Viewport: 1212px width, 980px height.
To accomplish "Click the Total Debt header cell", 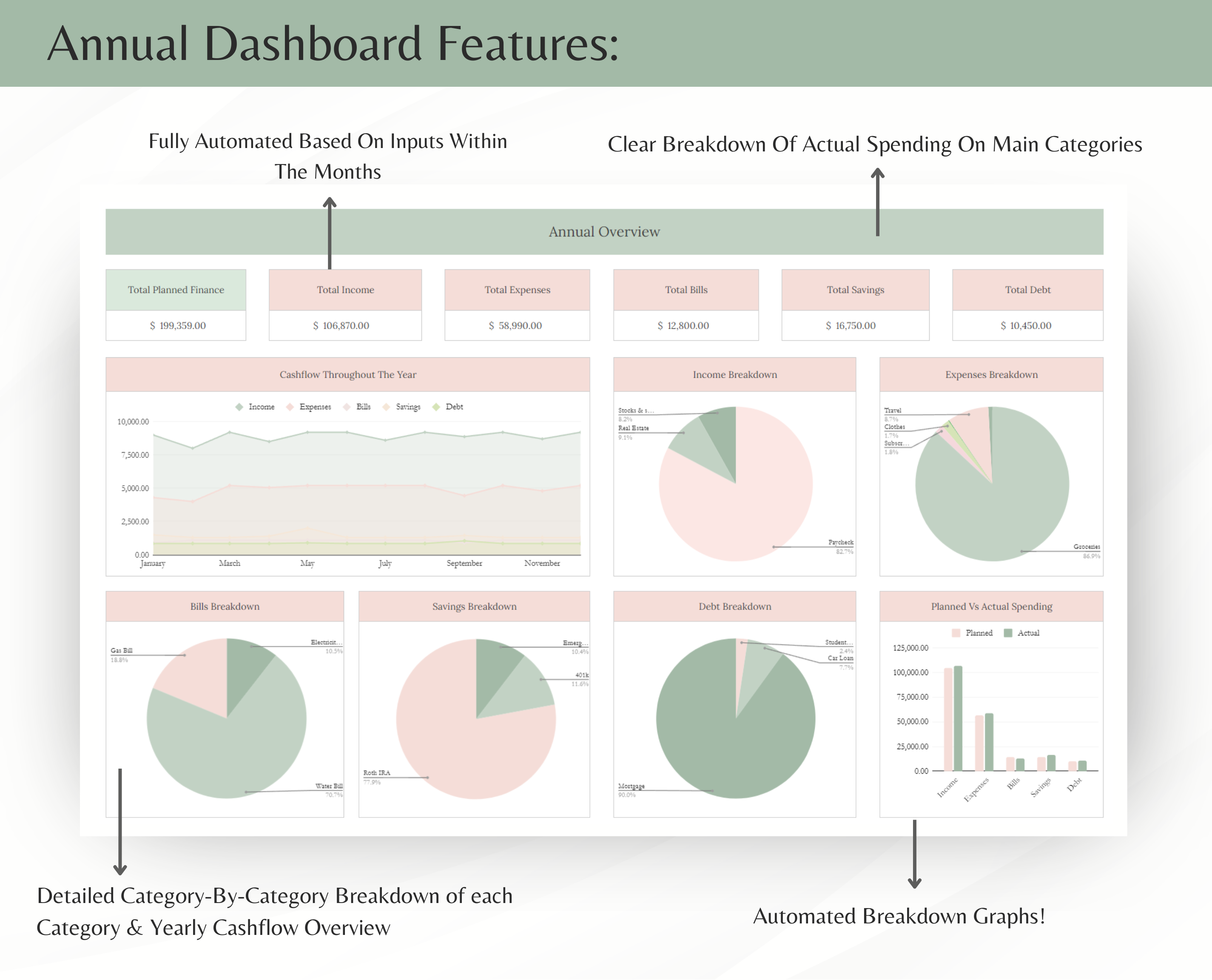I will [x=1028, y=290].
